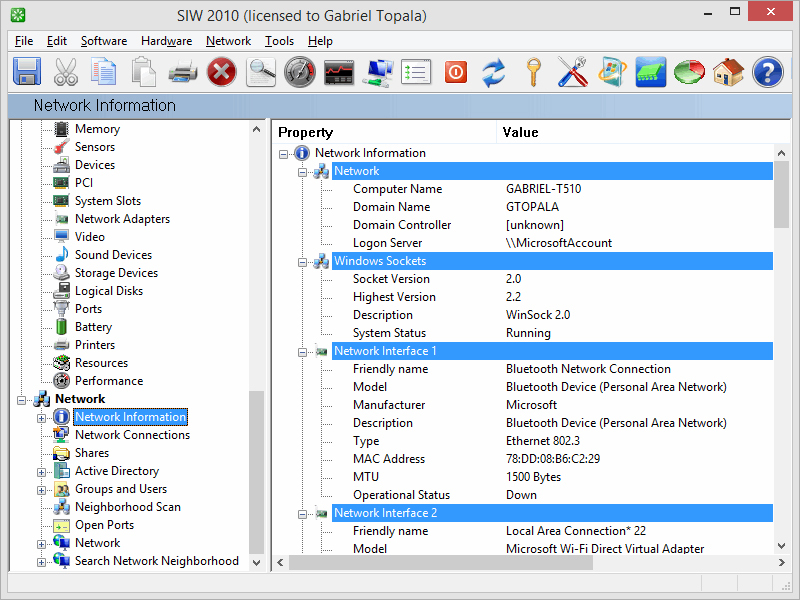Click the right pane scroll down arrow
The height and width of the screenshot is (600, 800).
(781, 545)
